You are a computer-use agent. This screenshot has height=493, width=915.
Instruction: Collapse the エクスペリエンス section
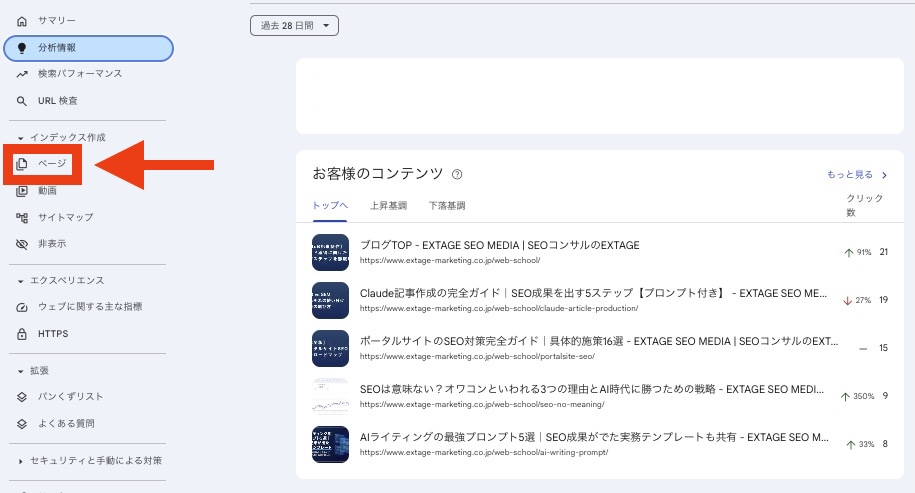[61, 281]
